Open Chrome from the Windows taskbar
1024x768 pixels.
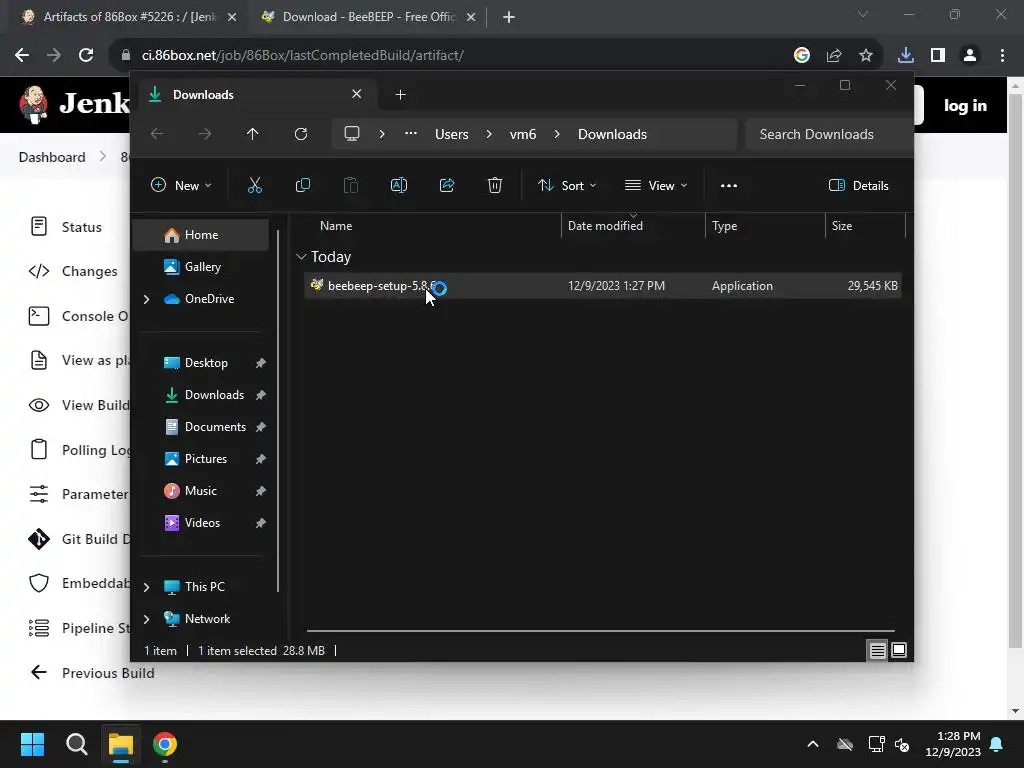(x=165, y=744)
